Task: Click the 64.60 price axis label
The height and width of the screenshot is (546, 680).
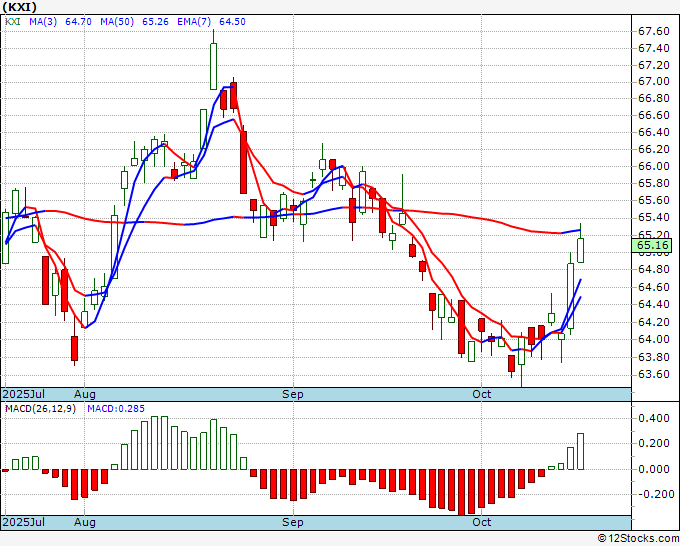Action: pyautogui.click(x=654, y=287)
